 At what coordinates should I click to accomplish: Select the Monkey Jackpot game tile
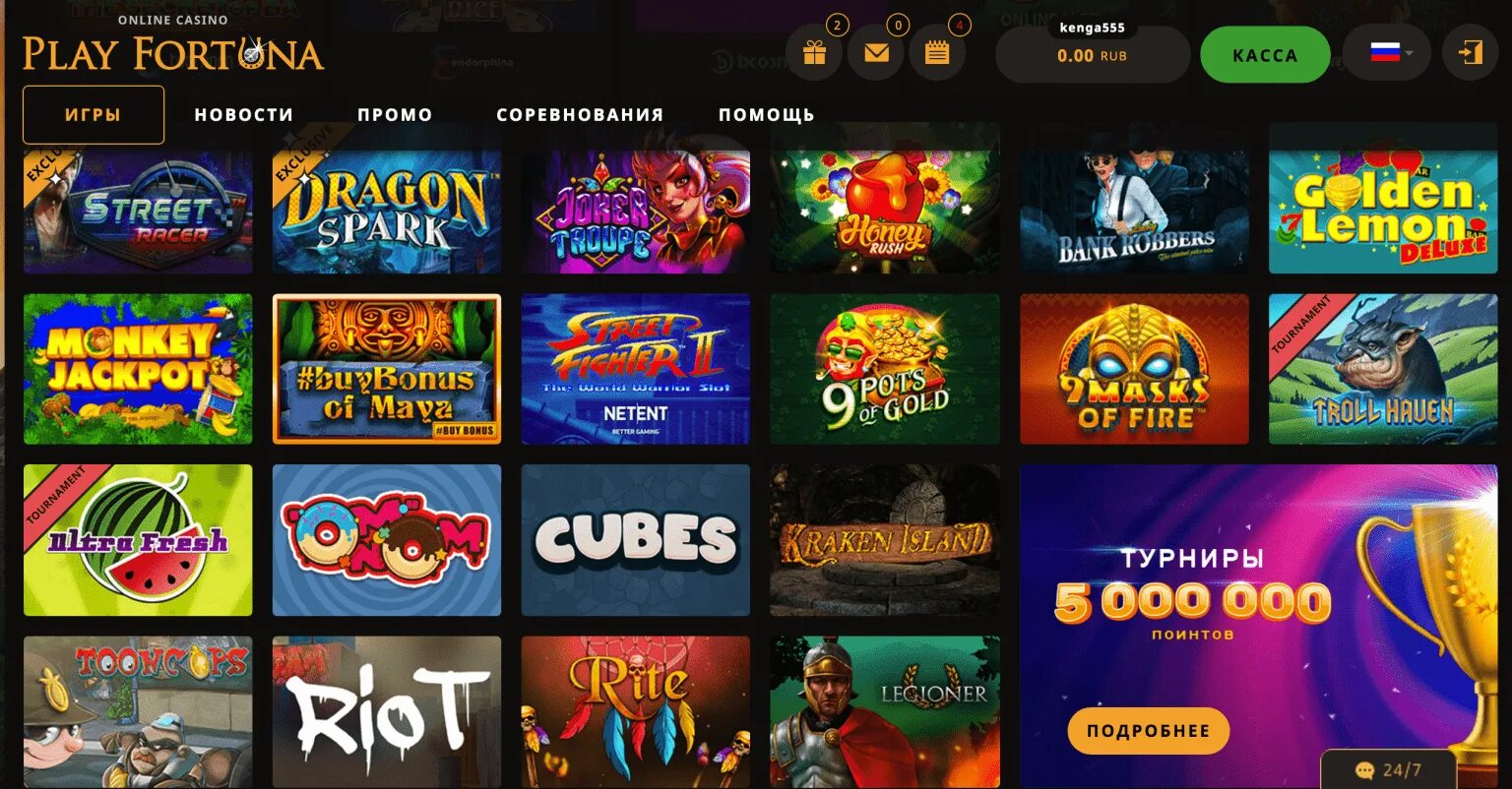(138, 369)
